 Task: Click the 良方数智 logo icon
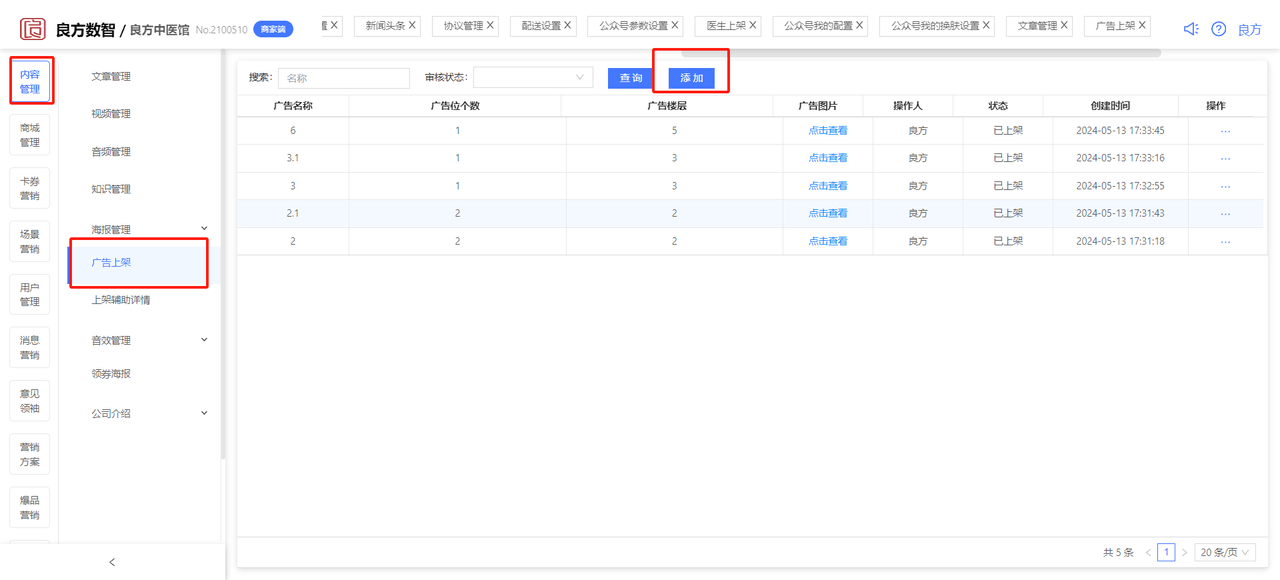[x=33, y=28]
